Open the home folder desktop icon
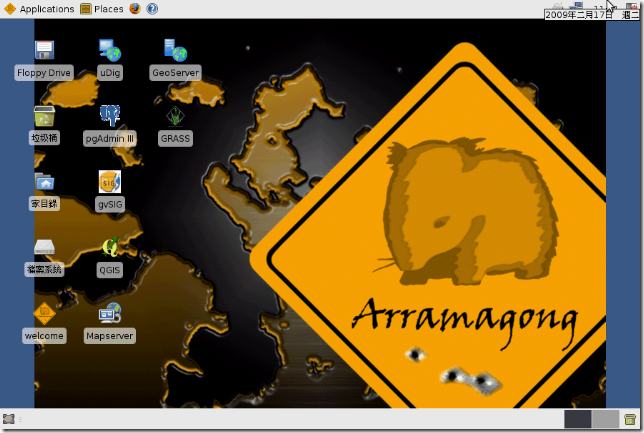 tap(44, 182)
